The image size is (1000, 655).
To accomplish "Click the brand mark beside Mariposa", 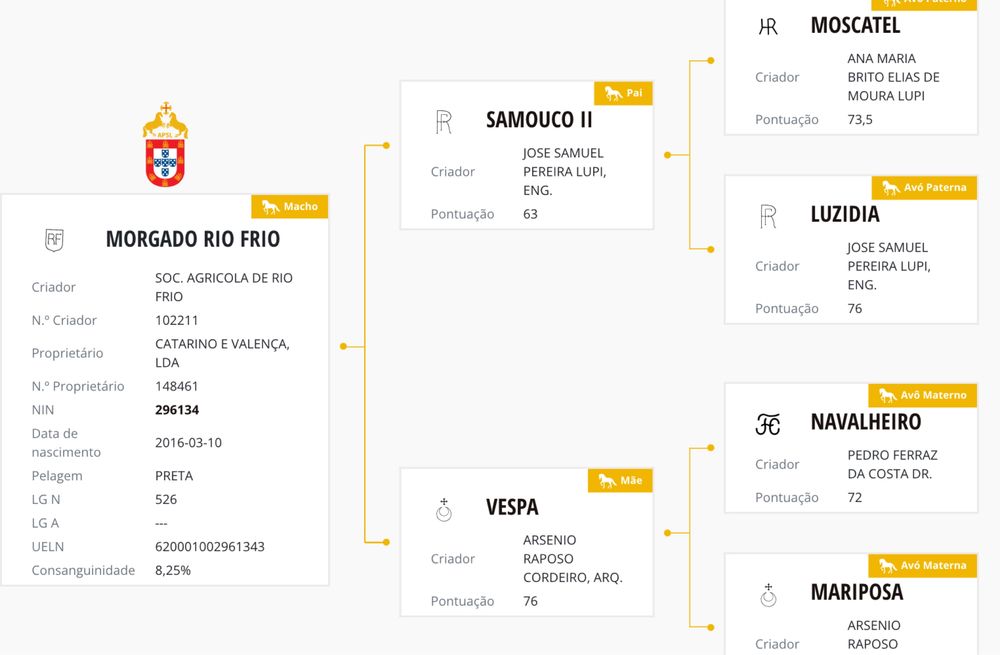I will [768, 595].
